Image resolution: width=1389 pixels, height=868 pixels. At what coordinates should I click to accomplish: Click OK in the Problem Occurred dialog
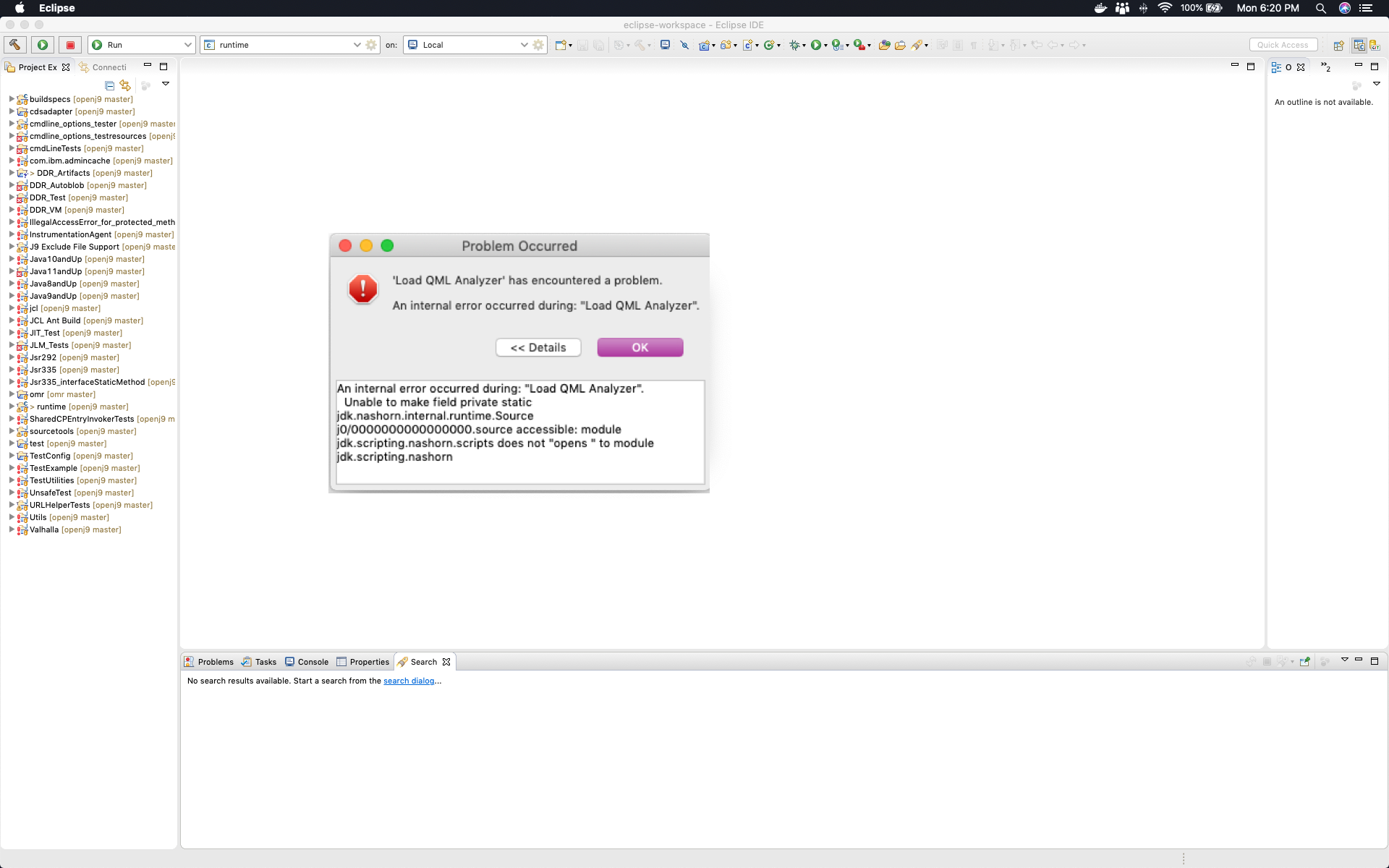click(640, 347)
